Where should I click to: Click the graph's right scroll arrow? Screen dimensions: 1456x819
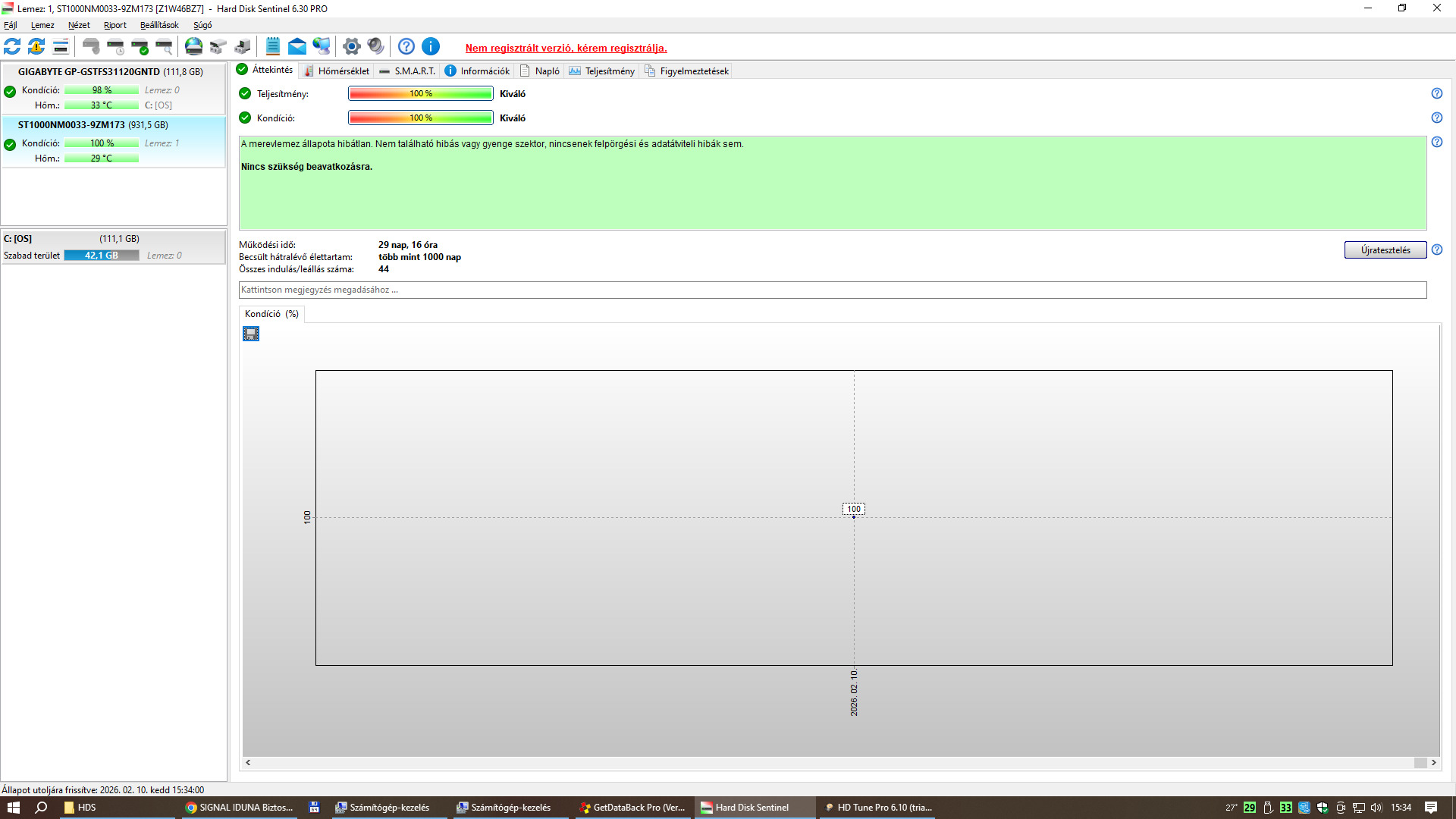[1433, 763]
